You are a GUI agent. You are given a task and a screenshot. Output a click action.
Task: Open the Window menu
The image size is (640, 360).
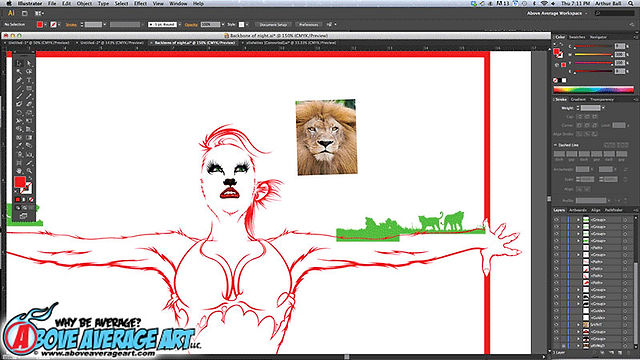point(178,3)
